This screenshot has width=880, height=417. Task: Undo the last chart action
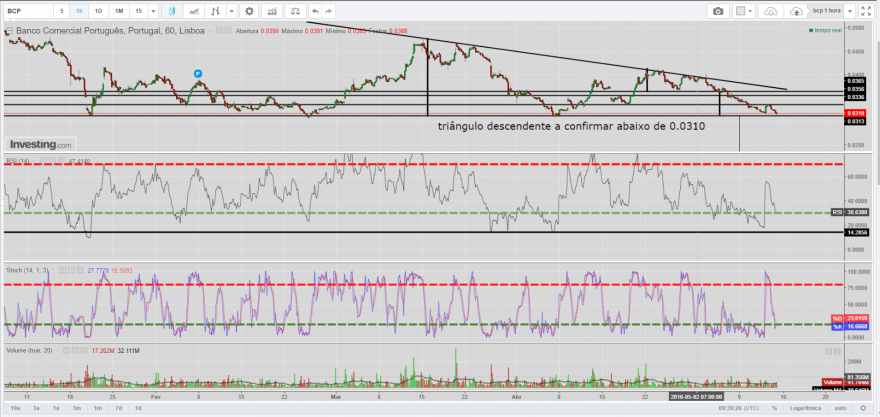click(x=315, y=11)
